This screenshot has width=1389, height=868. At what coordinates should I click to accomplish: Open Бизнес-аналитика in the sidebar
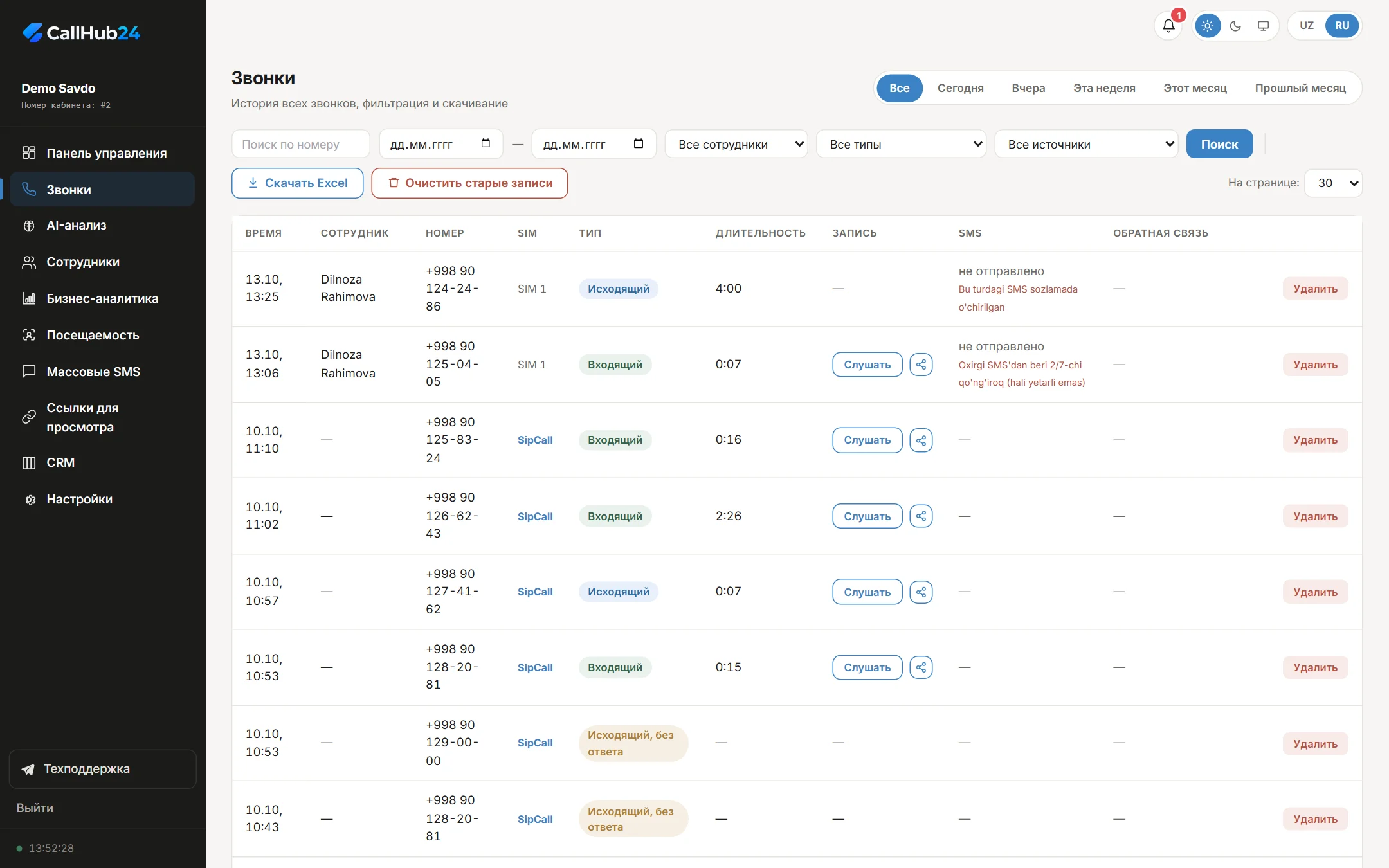[102, 298]
